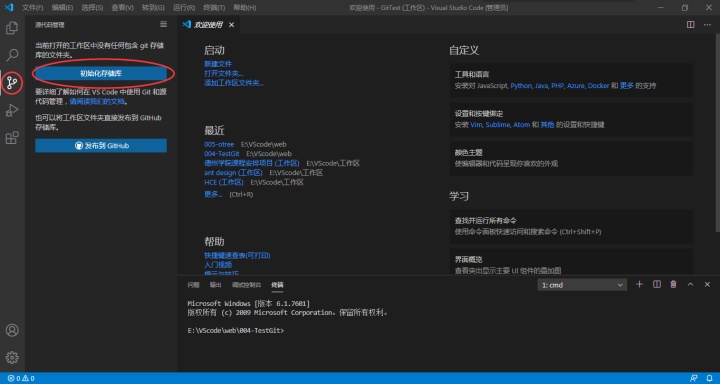Image resolution: width=720 pixels, height=384 pixels.
Task: Kill the terminal with trash icon
Action: pyautogui.click(x=673, y=285)
